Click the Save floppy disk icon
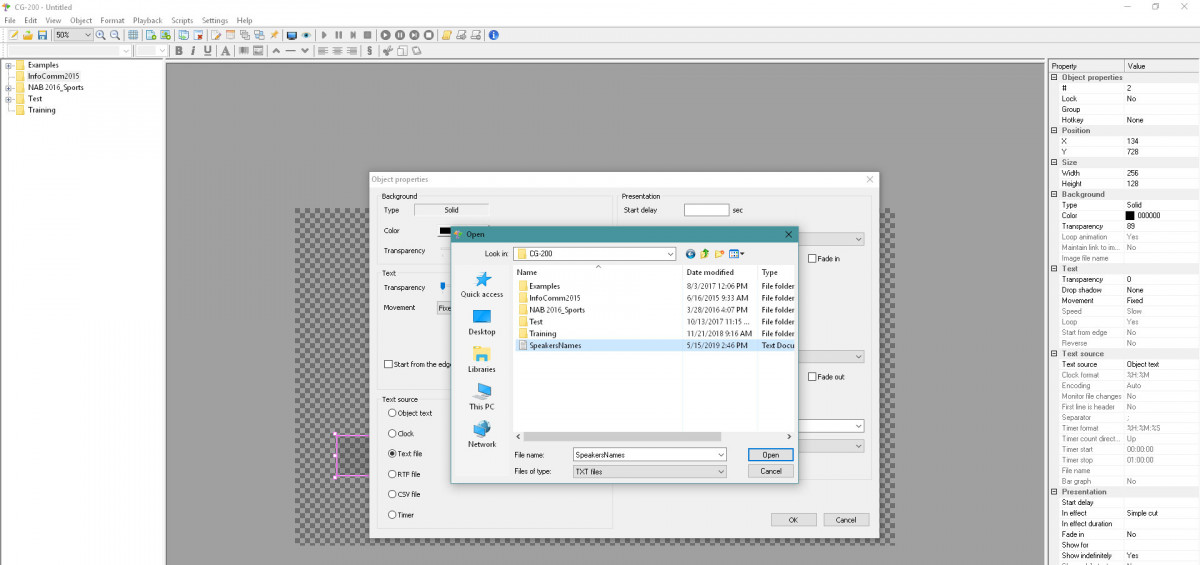 coord(42,35)
